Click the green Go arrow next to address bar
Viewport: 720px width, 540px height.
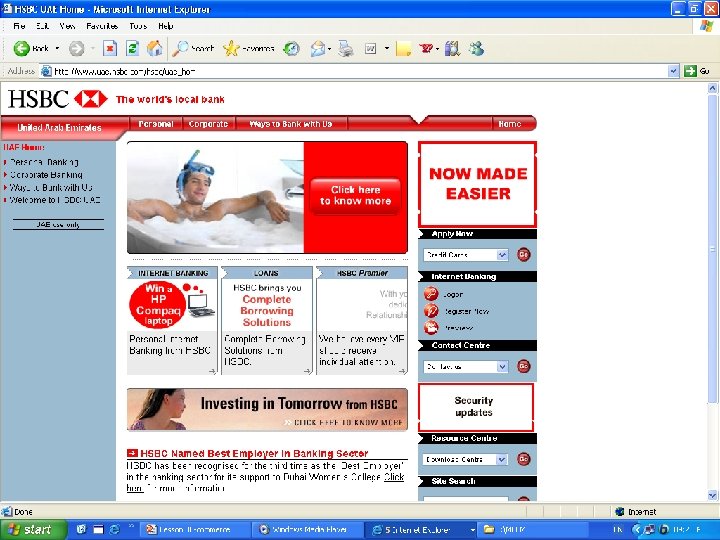pyautogui.click(x=690, y=71)
